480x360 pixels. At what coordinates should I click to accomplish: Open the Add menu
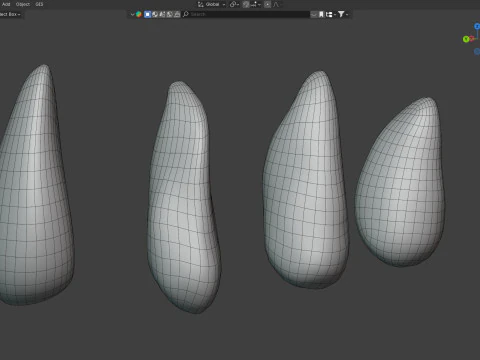(6, 4)
